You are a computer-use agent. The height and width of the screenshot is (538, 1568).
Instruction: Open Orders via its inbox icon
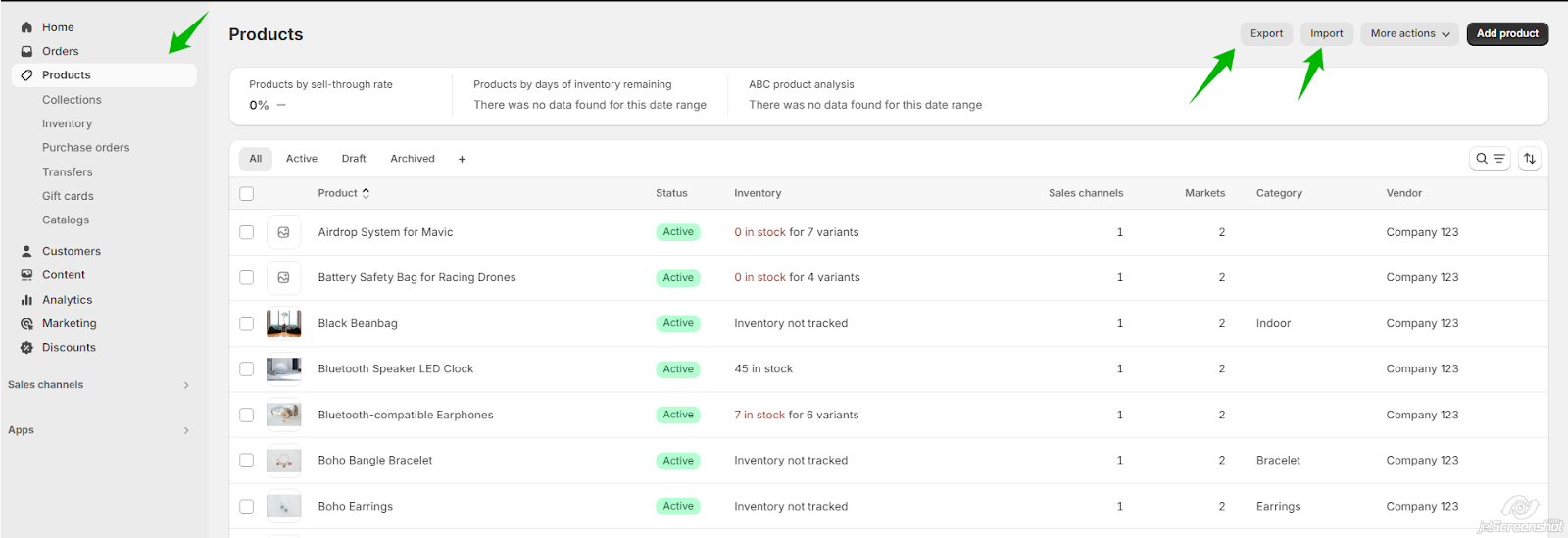point(26,52)
